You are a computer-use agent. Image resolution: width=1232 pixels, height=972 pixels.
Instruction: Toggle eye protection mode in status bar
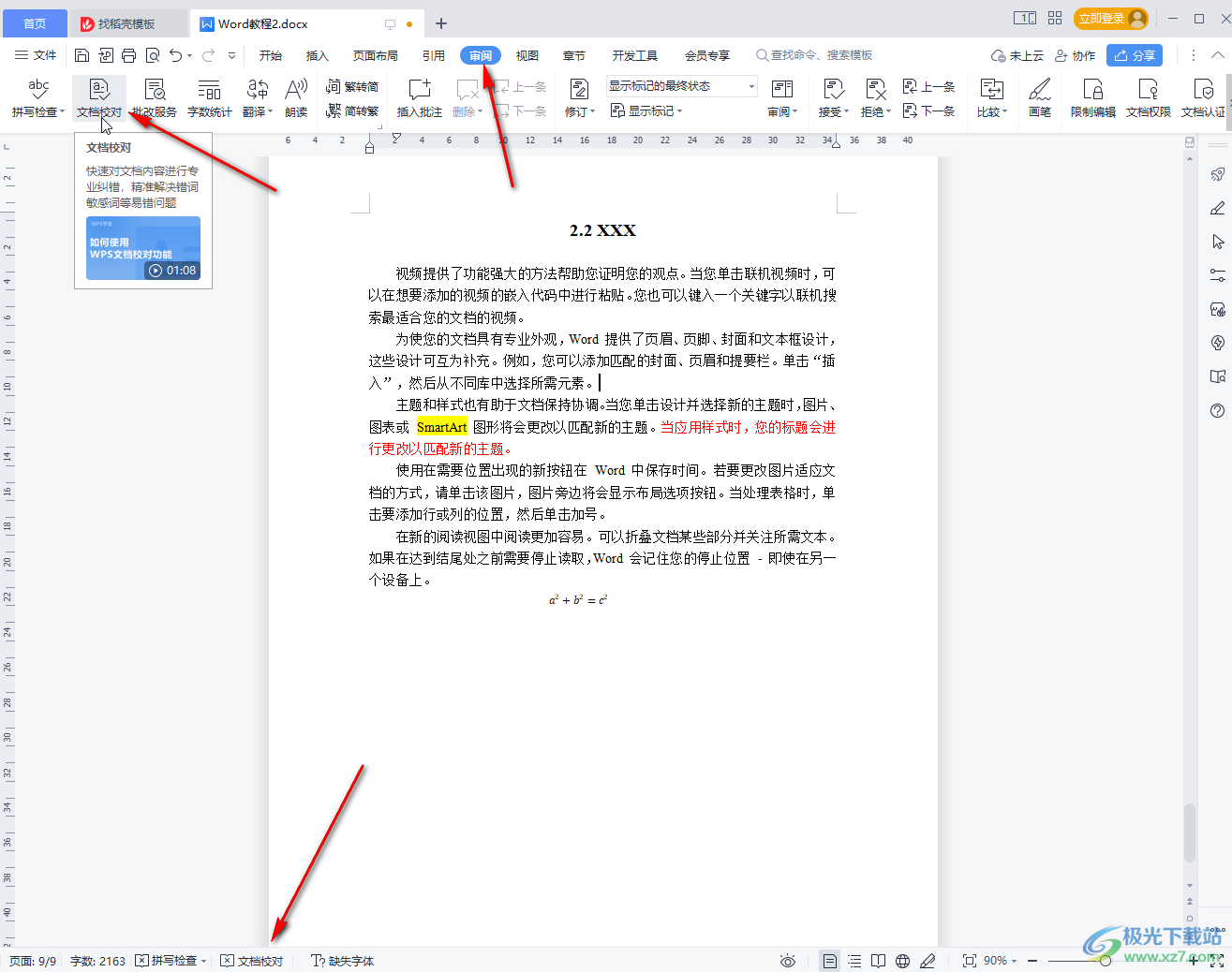pos(788,960)
